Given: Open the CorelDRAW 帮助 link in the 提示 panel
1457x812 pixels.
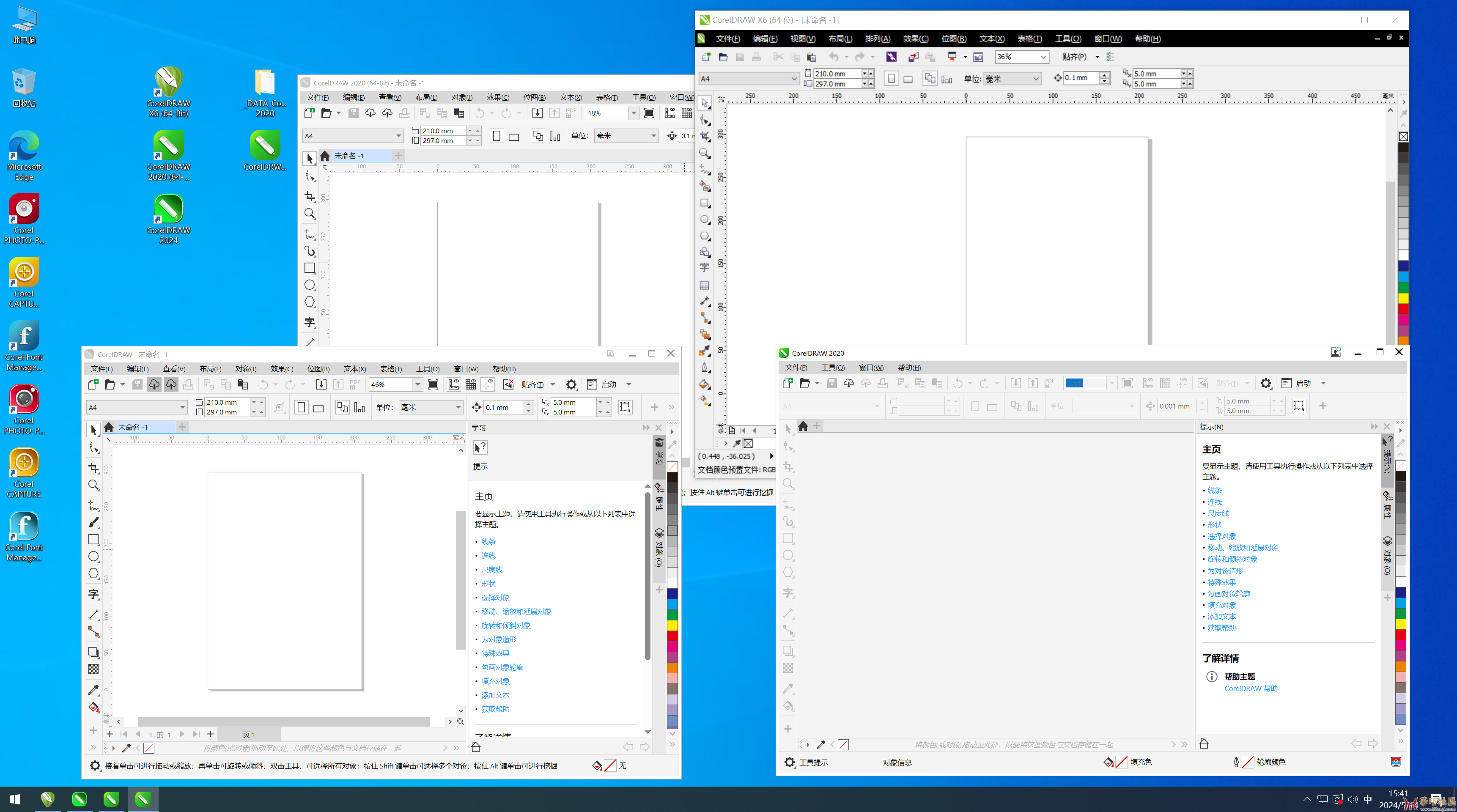Looking at the screenshot, I should click(x=1251, y=688).
